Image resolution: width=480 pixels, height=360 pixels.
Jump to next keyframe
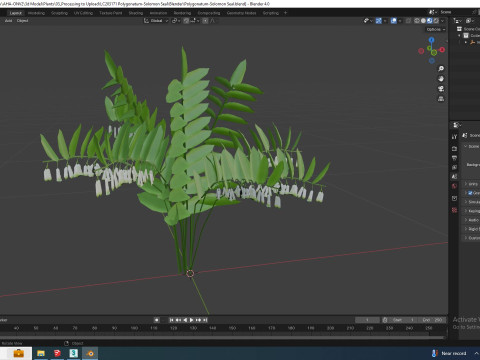pyautogui.click(x=198, y=320)
